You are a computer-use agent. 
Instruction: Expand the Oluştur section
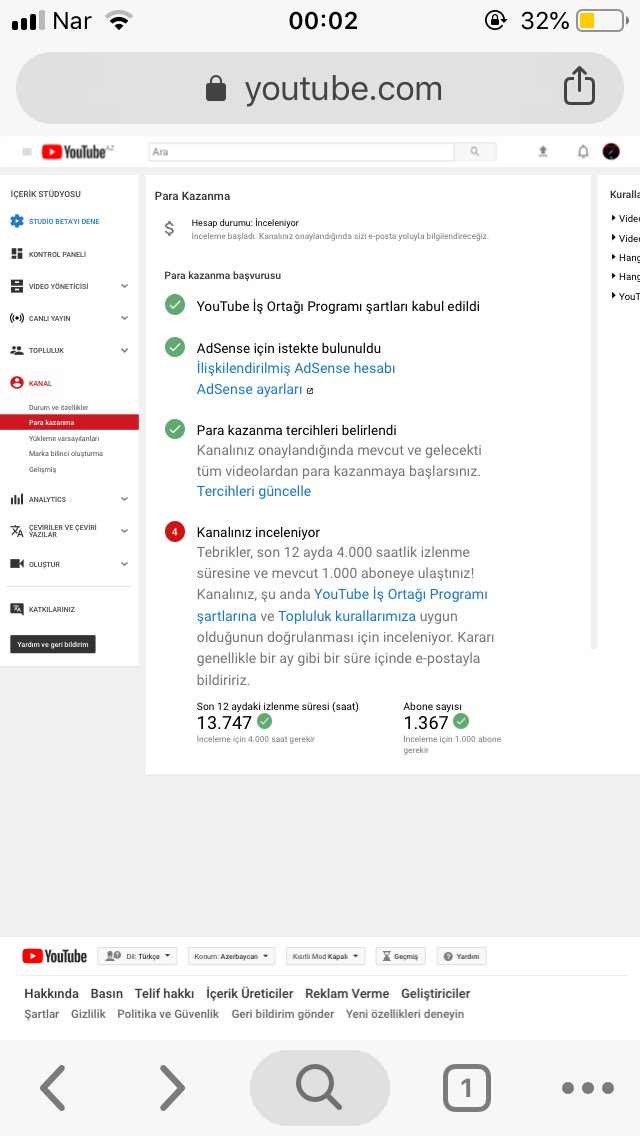[125, 564]
